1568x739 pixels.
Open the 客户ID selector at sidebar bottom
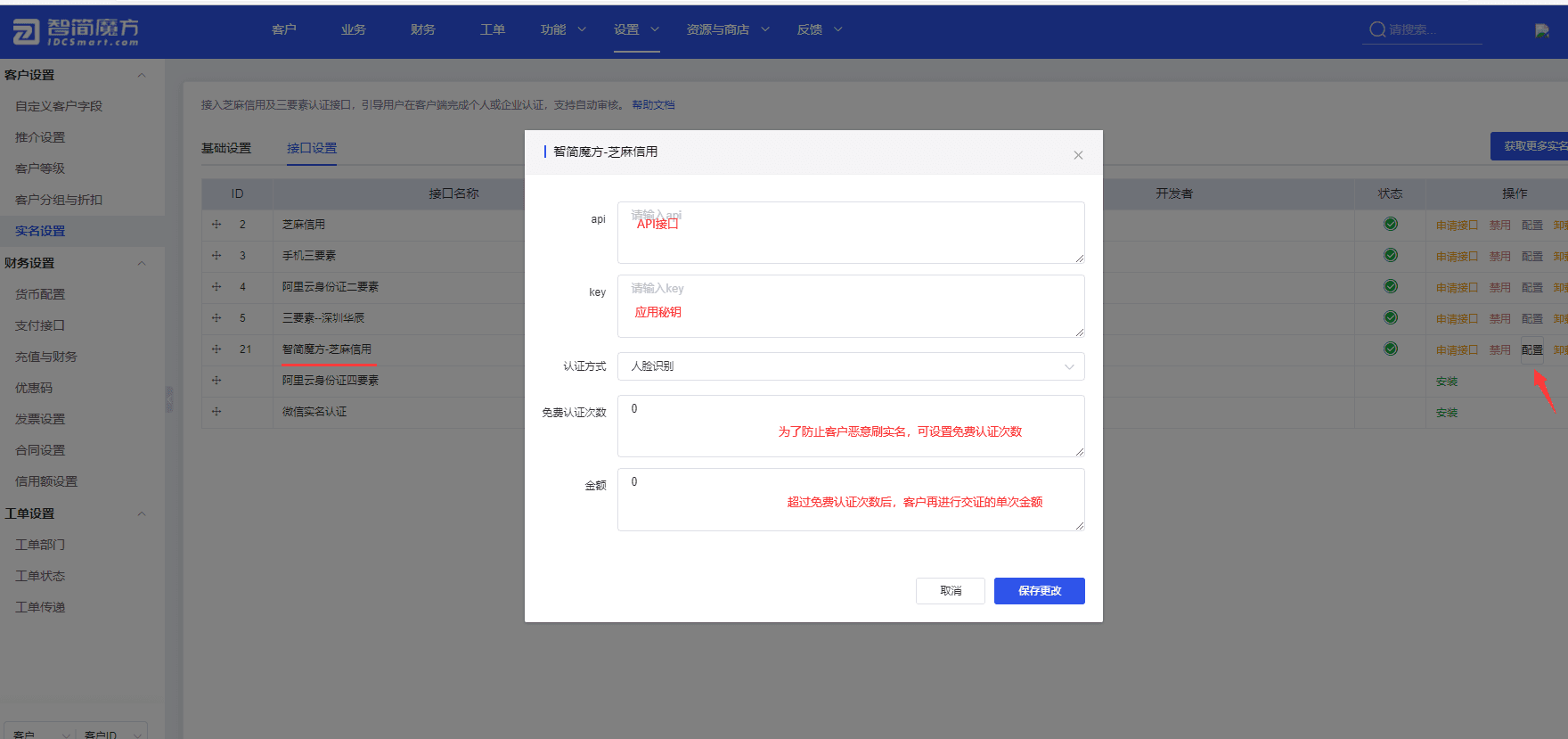pos(111,733)
